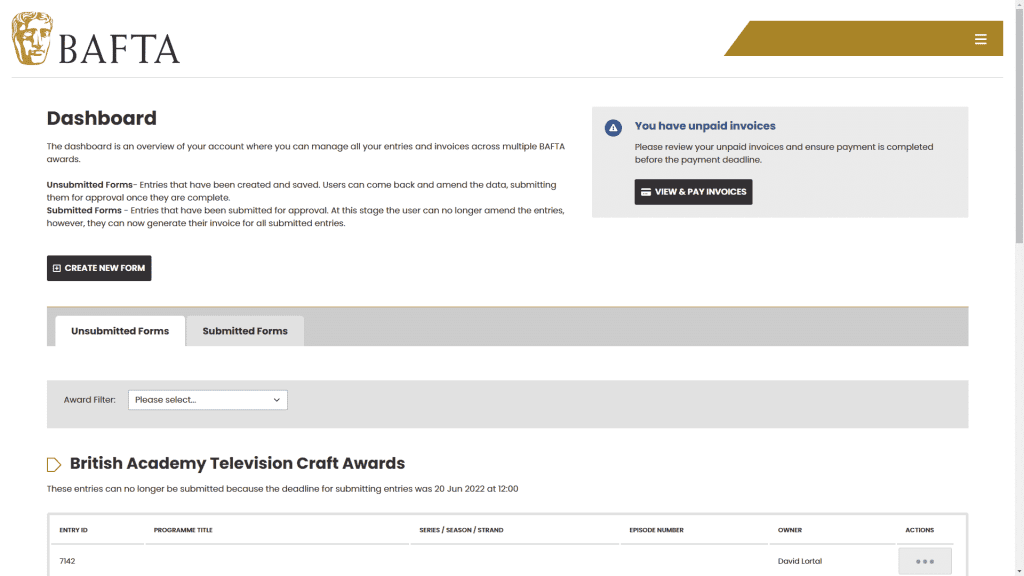Select the Unsubmitted Forms tab

point(120,331)
